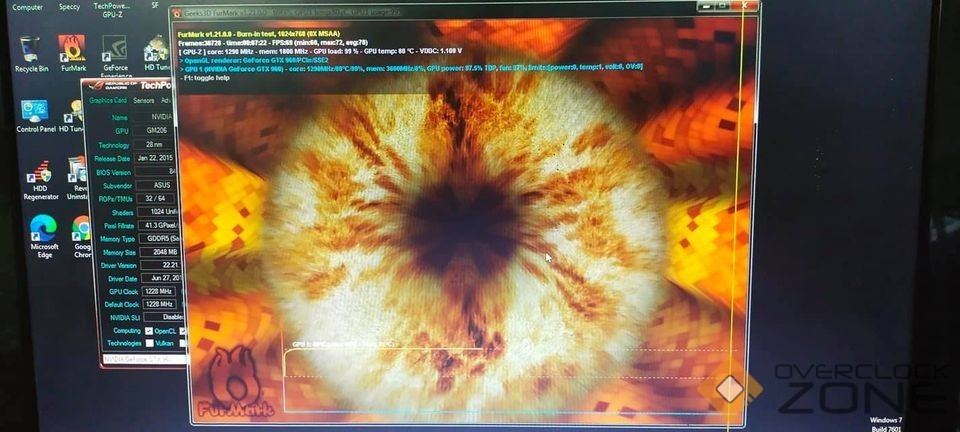Click the GPU Clock field showing 1228 MHz
960x432 pixels.
tap(159, 291)
